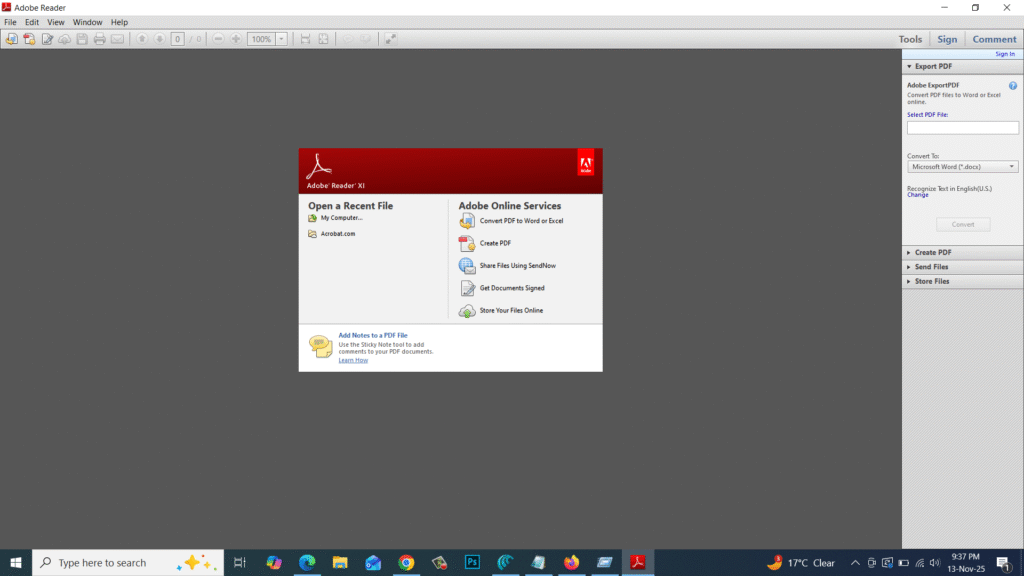
Task: Click the Open file toolbar icon
Action: pyautogui.click(x=11, y=39)
